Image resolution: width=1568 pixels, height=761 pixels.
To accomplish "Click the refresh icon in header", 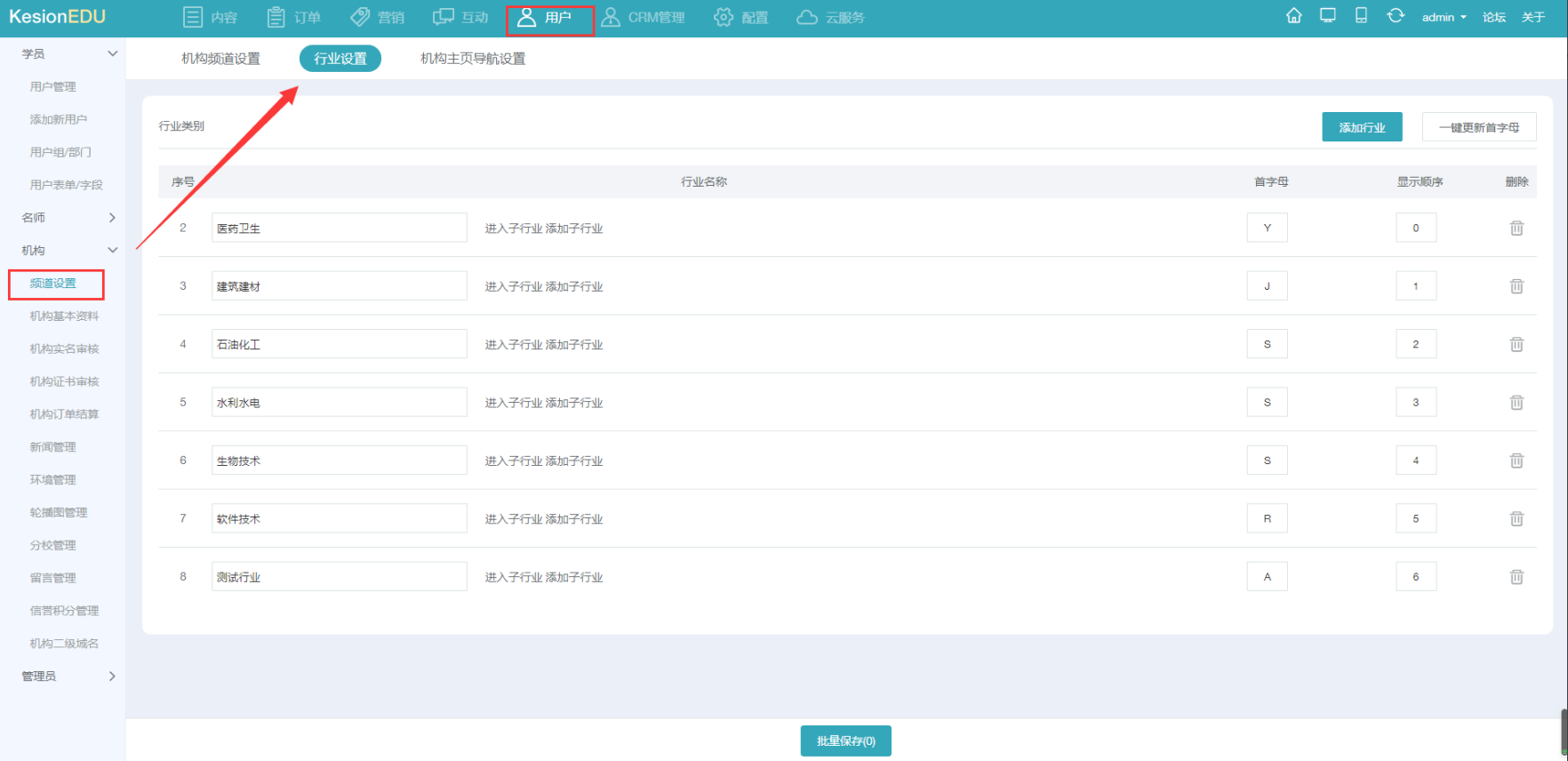I will click(1396, 16).
